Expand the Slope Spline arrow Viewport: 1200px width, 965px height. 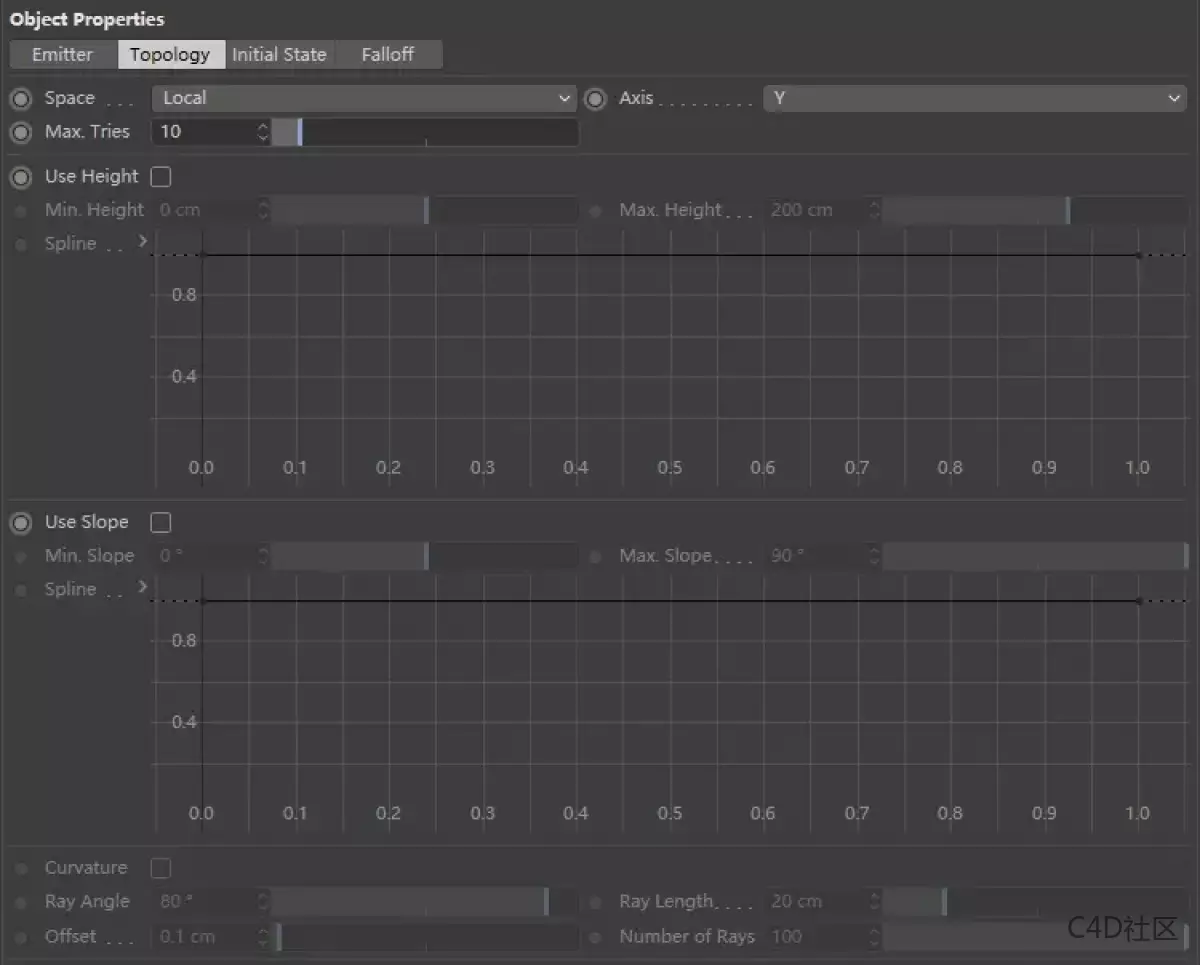[142, 587]
